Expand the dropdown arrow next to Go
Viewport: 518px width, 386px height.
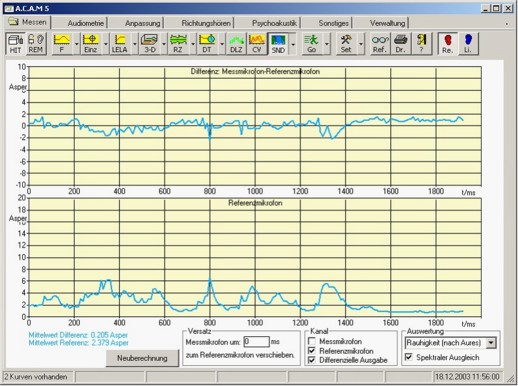pos(326,44)
